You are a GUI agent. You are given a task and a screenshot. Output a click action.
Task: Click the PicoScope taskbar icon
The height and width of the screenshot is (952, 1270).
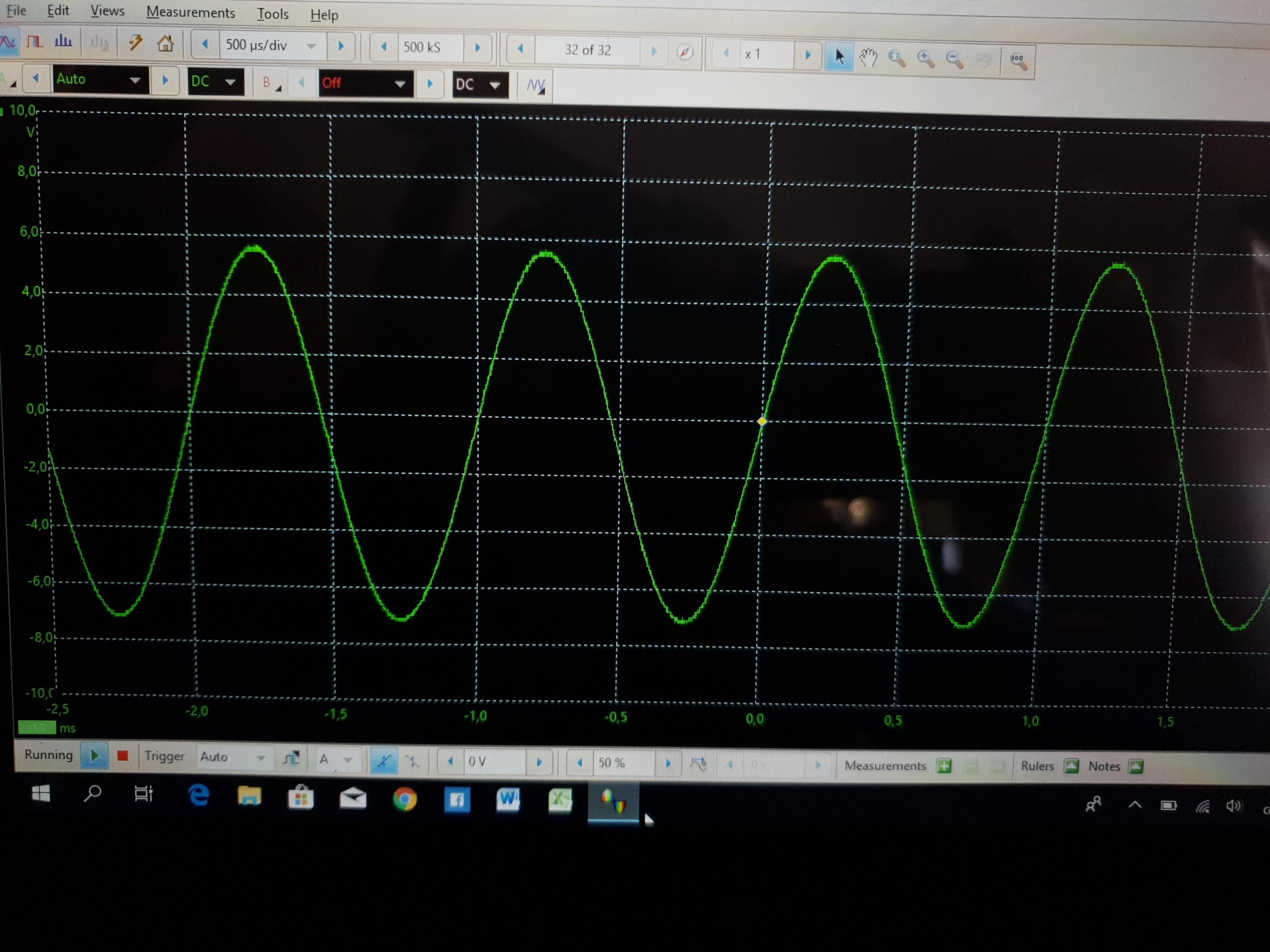coord(613,802)
